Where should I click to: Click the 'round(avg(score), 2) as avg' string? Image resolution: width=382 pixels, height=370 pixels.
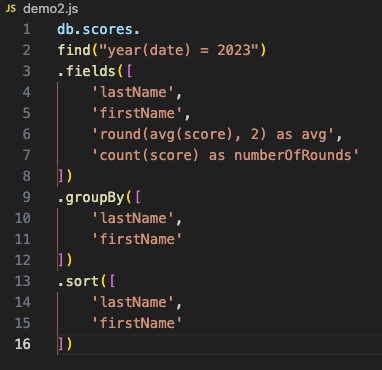click(x=212, y=135)
